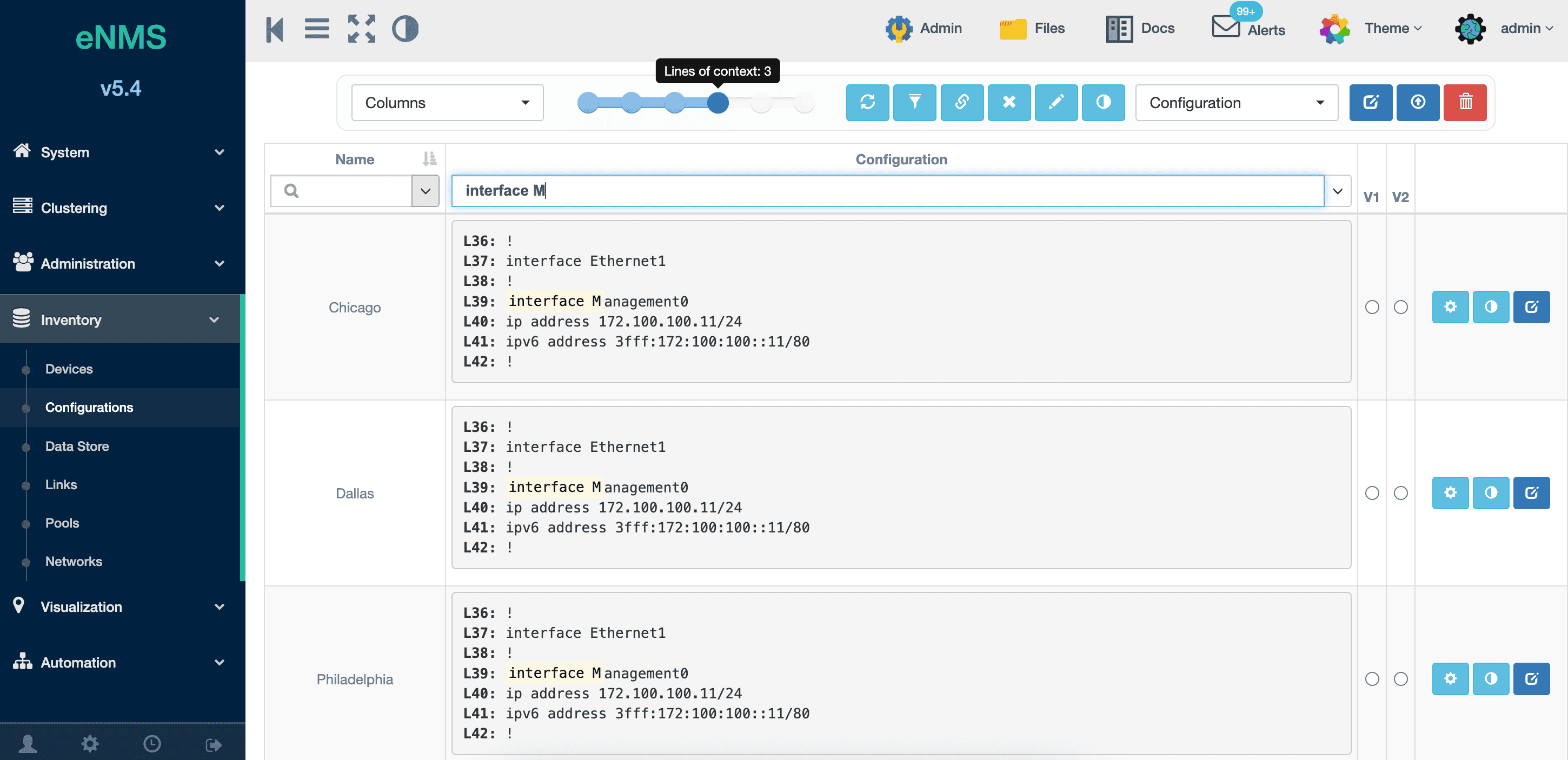Toggle dark mode half-circle icon in the top bar
The height and width of the screenshot is (760, 1568).
(x=405, y=29)
